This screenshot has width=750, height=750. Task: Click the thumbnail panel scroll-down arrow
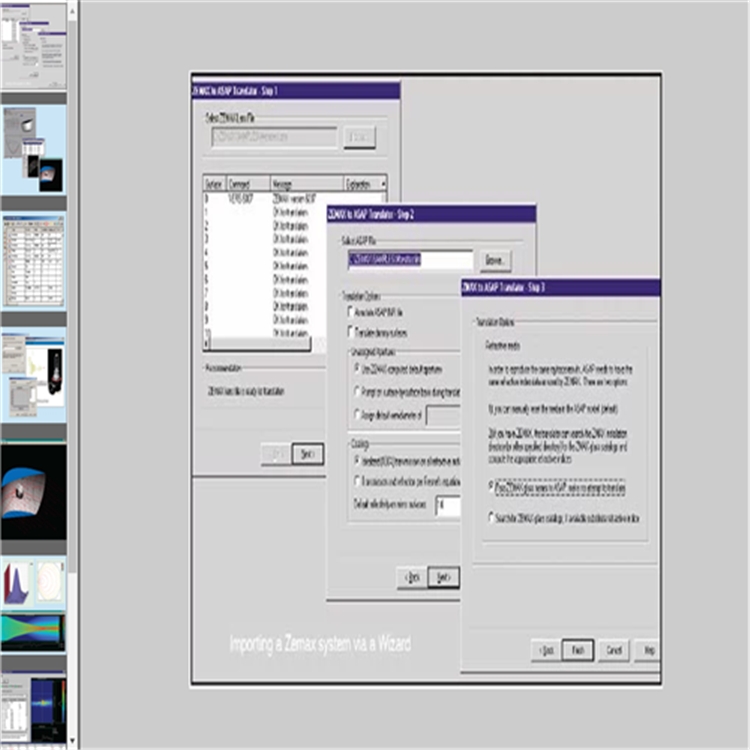72,741
